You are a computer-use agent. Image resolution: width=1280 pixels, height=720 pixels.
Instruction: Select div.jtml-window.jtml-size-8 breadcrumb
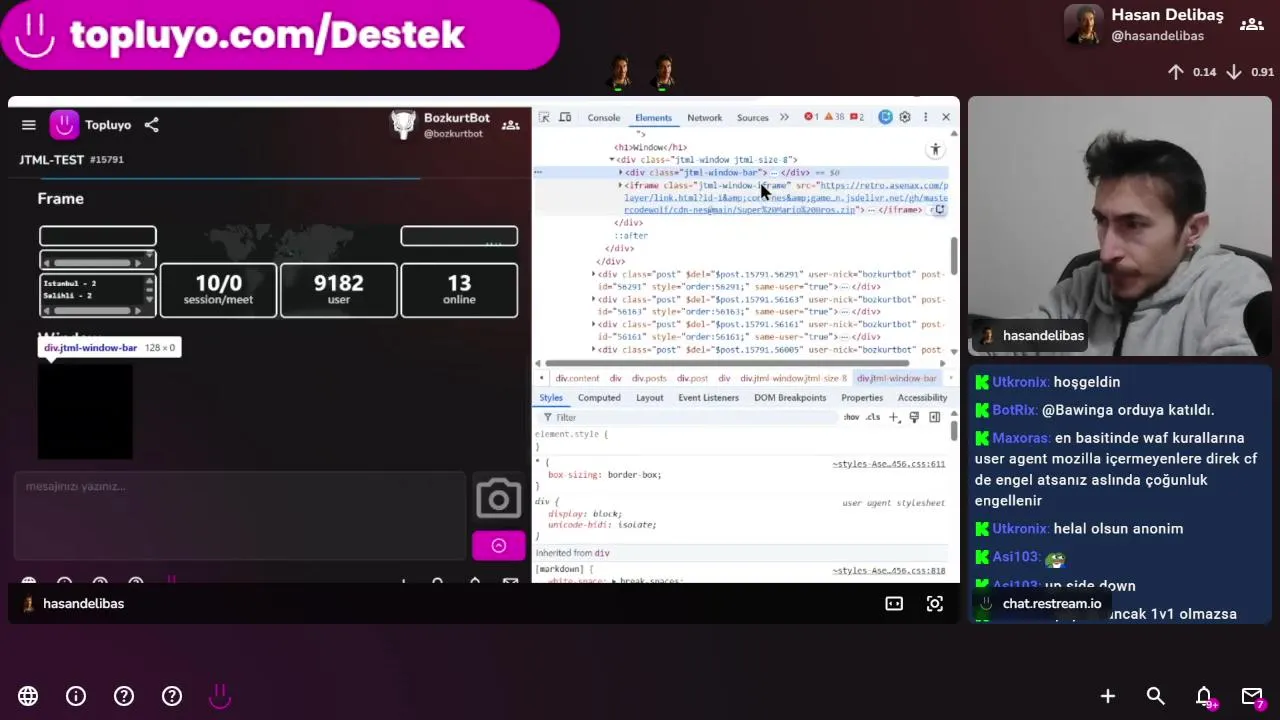pos(793,379)
